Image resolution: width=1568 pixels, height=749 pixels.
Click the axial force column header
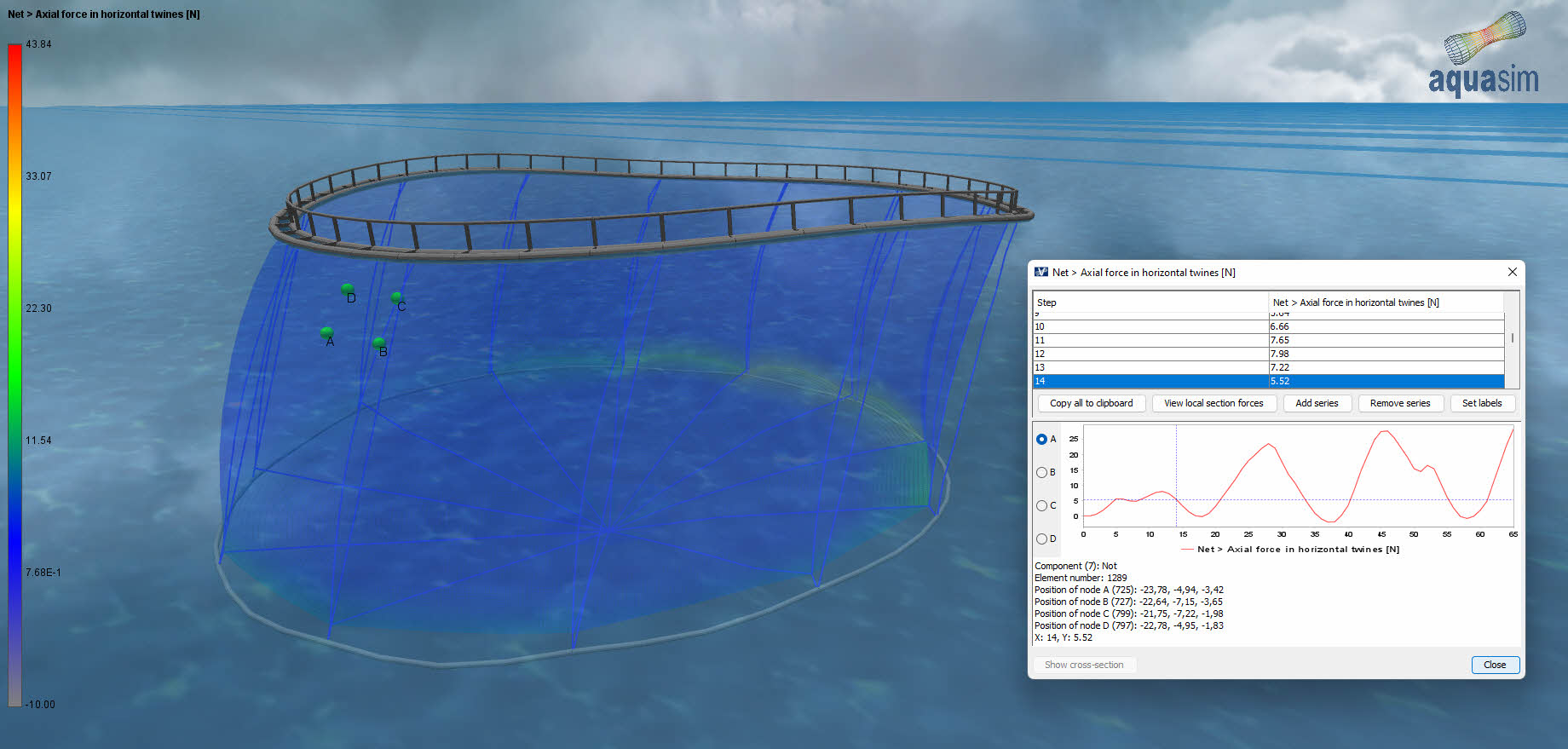pos(1386,302)
